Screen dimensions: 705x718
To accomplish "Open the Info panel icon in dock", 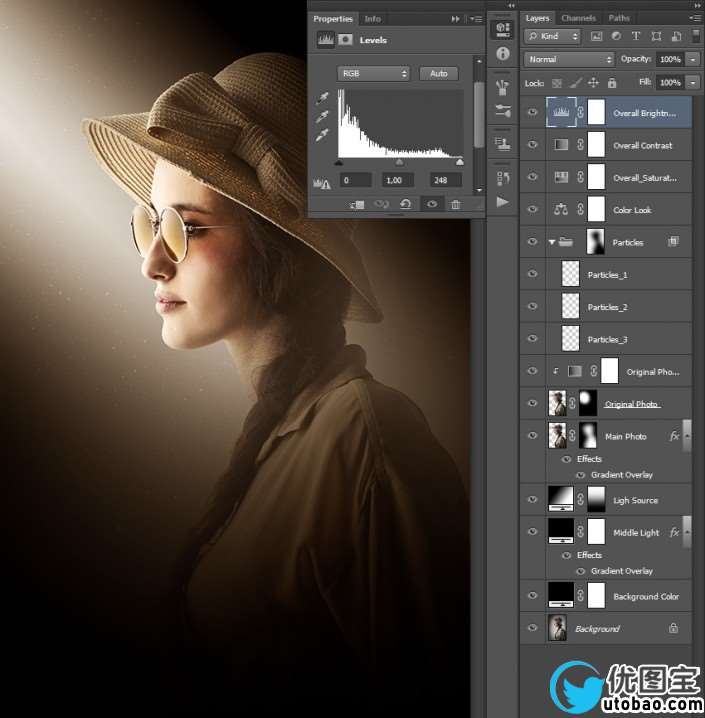I will [x=503, y=54].
